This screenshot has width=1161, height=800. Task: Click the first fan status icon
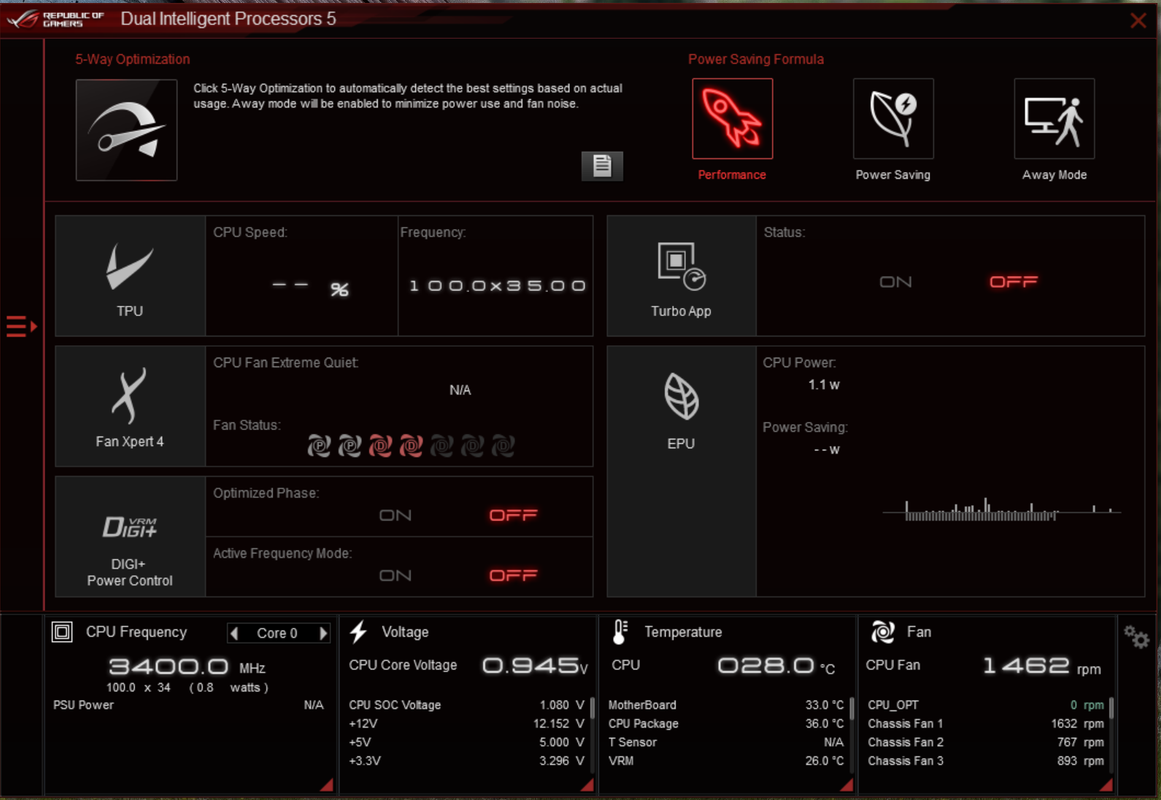pyautogui.click(x=319, y=446)
